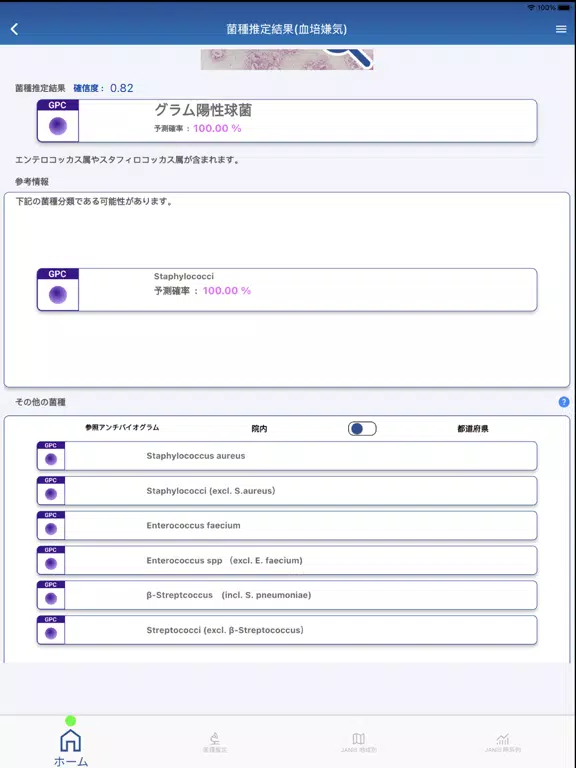
Task: Select Staphylococcus aureus row
Action: pyautogui.click(x=287, y=456)
